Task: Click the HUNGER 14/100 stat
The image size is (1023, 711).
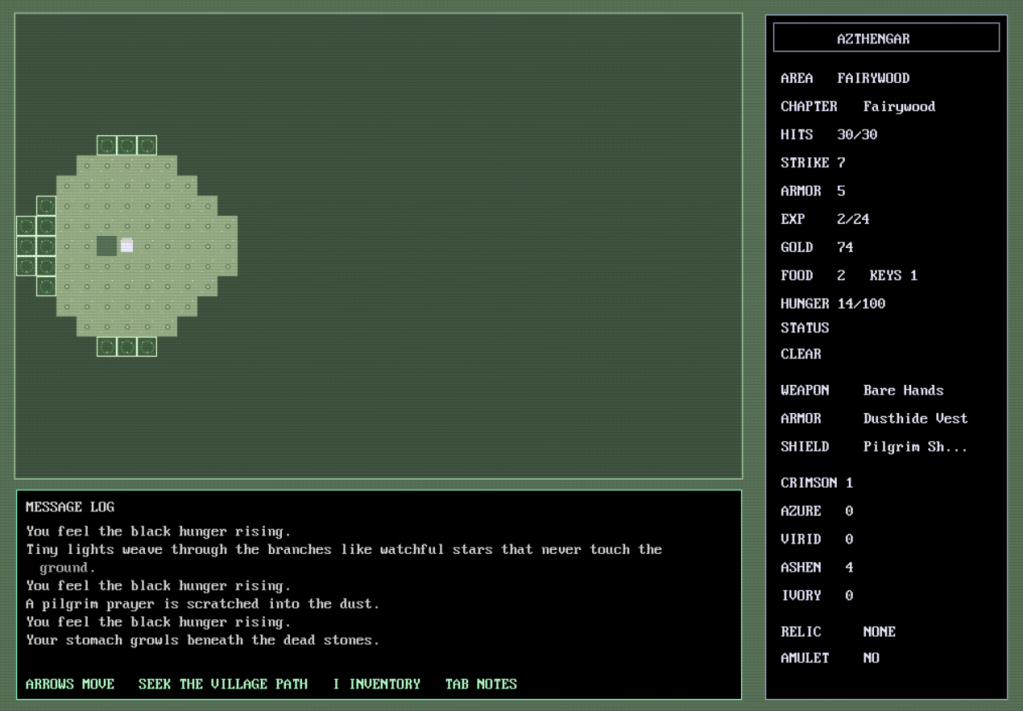Action: pyautogui.click(x=833, y=303)
